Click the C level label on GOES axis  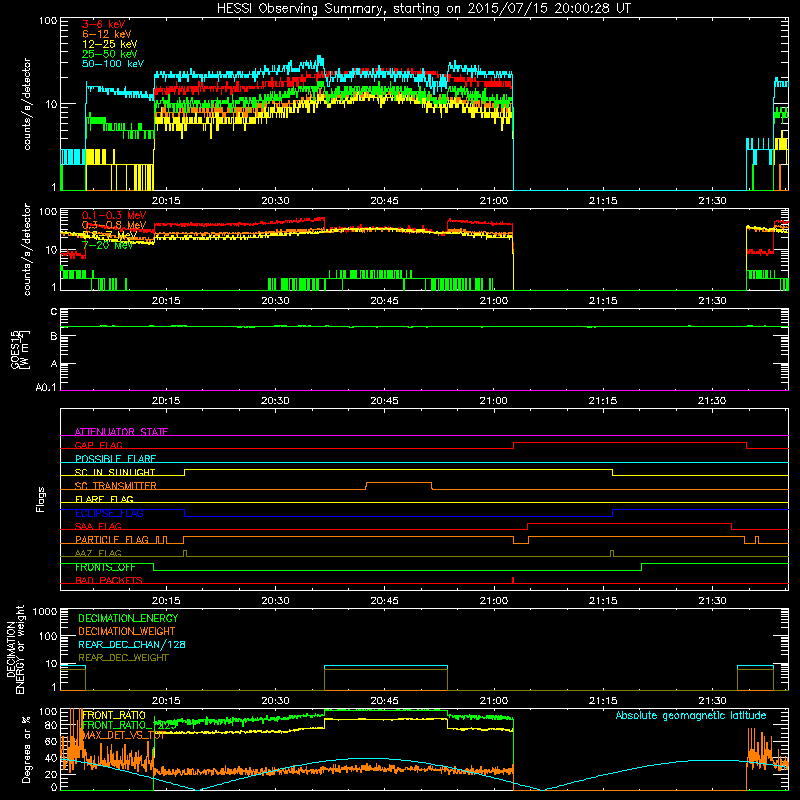click(54, 312)
